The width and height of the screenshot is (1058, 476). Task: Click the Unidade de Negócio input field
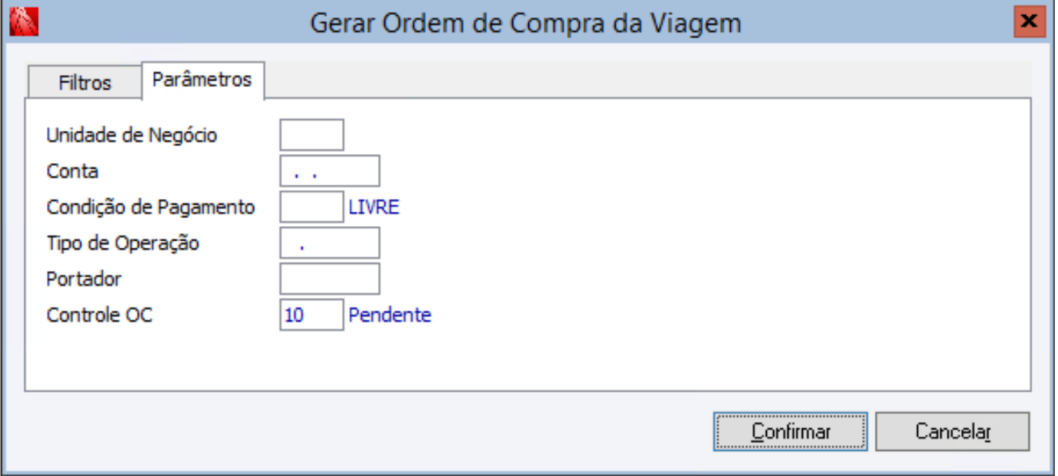(311, 135)
